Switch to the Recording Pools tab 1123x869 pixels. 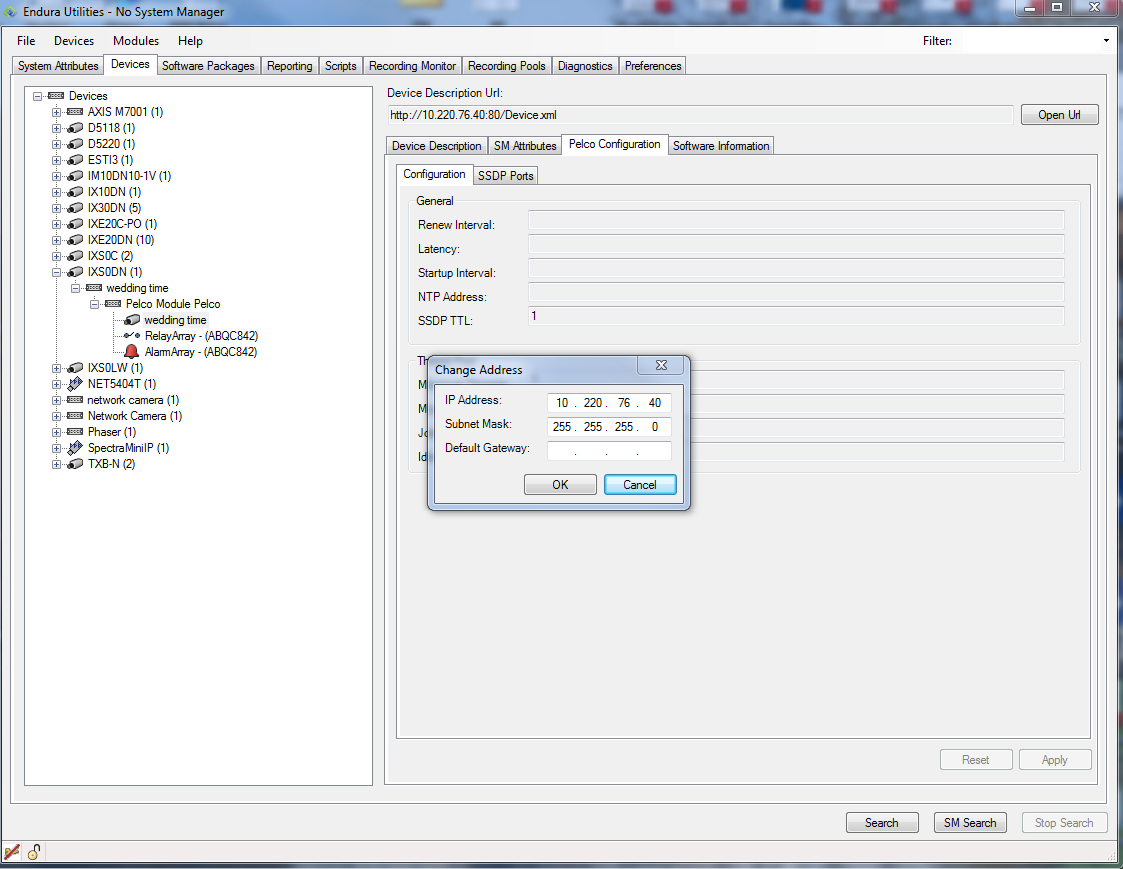pos(507,66)
